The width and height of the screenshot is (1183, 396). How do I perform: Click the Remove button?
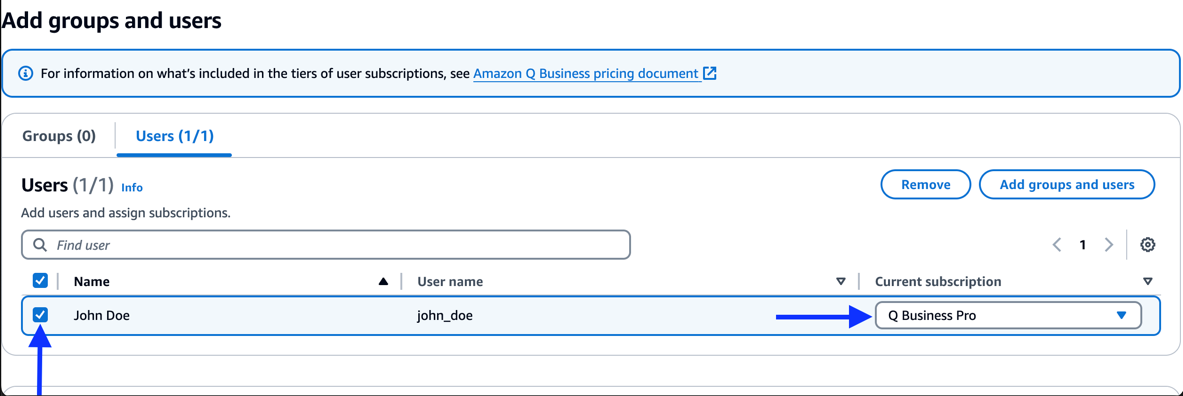pyautogui.click(x=926, y=185)
